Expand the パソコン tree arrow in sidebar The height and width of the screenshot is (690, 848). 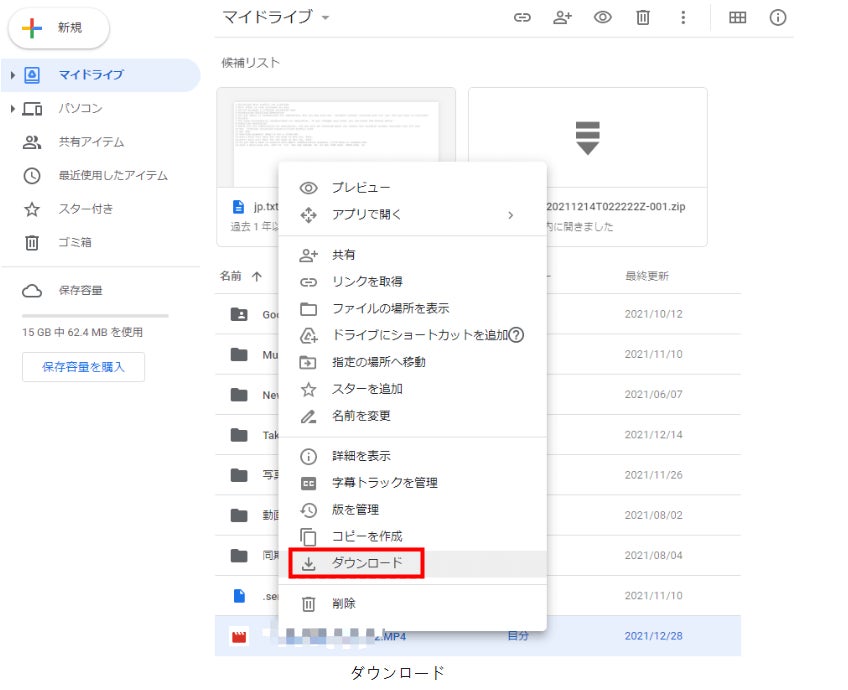point(12,109)
